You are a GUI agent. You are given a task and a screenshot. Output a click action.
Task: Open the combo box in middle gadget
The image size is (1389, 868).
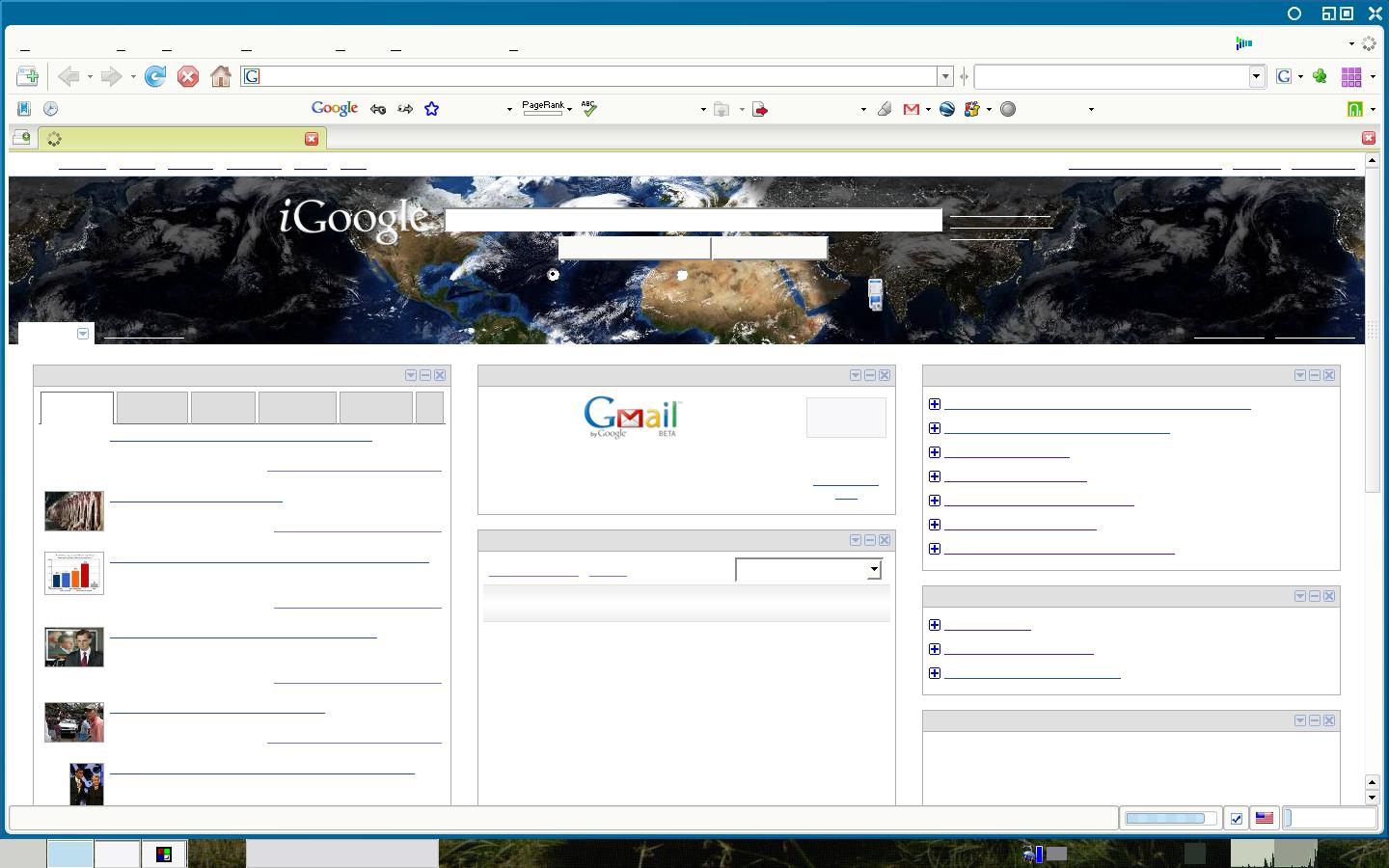point(808,570)
